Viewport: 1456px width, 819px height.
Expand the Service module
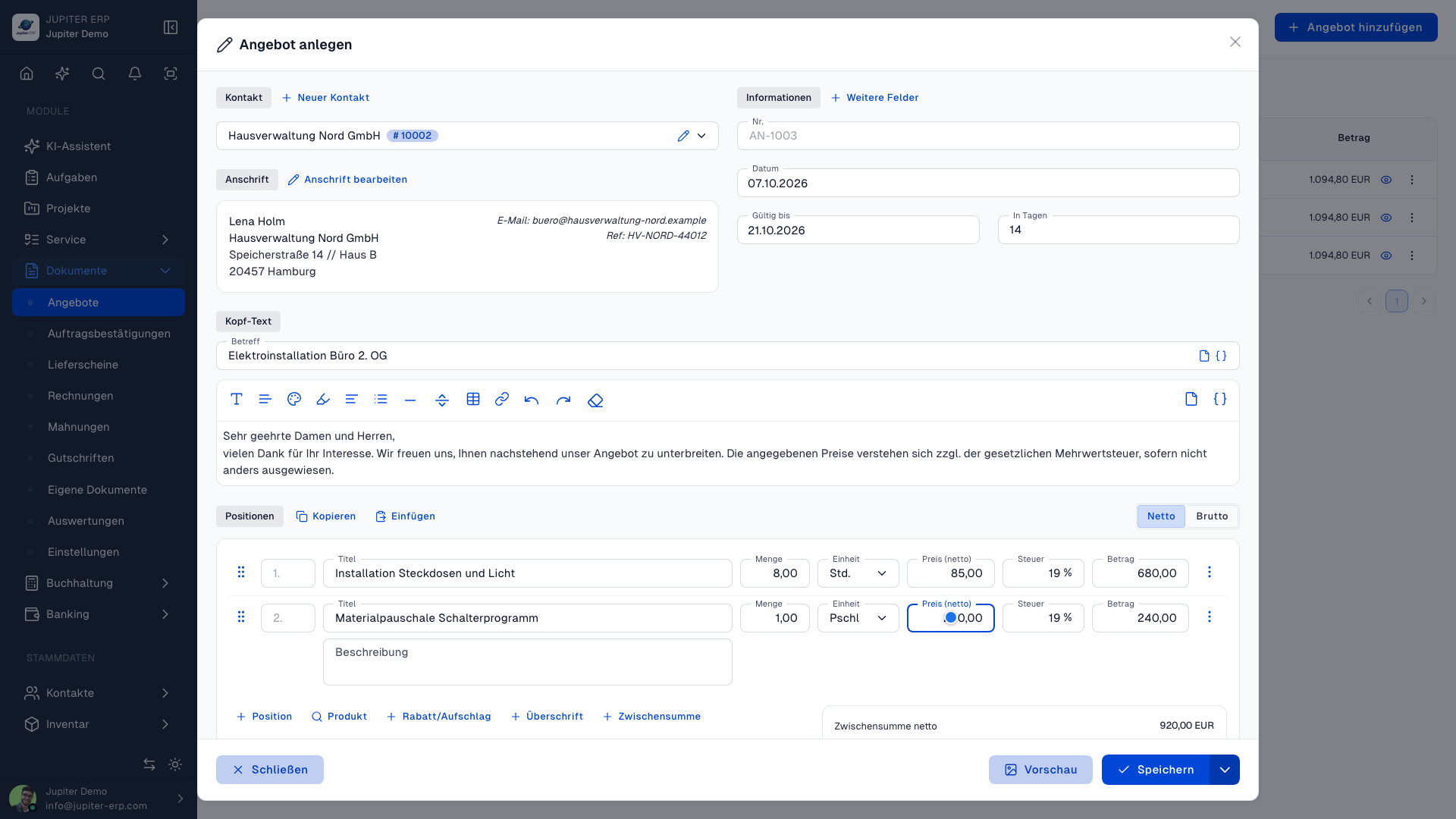coord(99,240)
